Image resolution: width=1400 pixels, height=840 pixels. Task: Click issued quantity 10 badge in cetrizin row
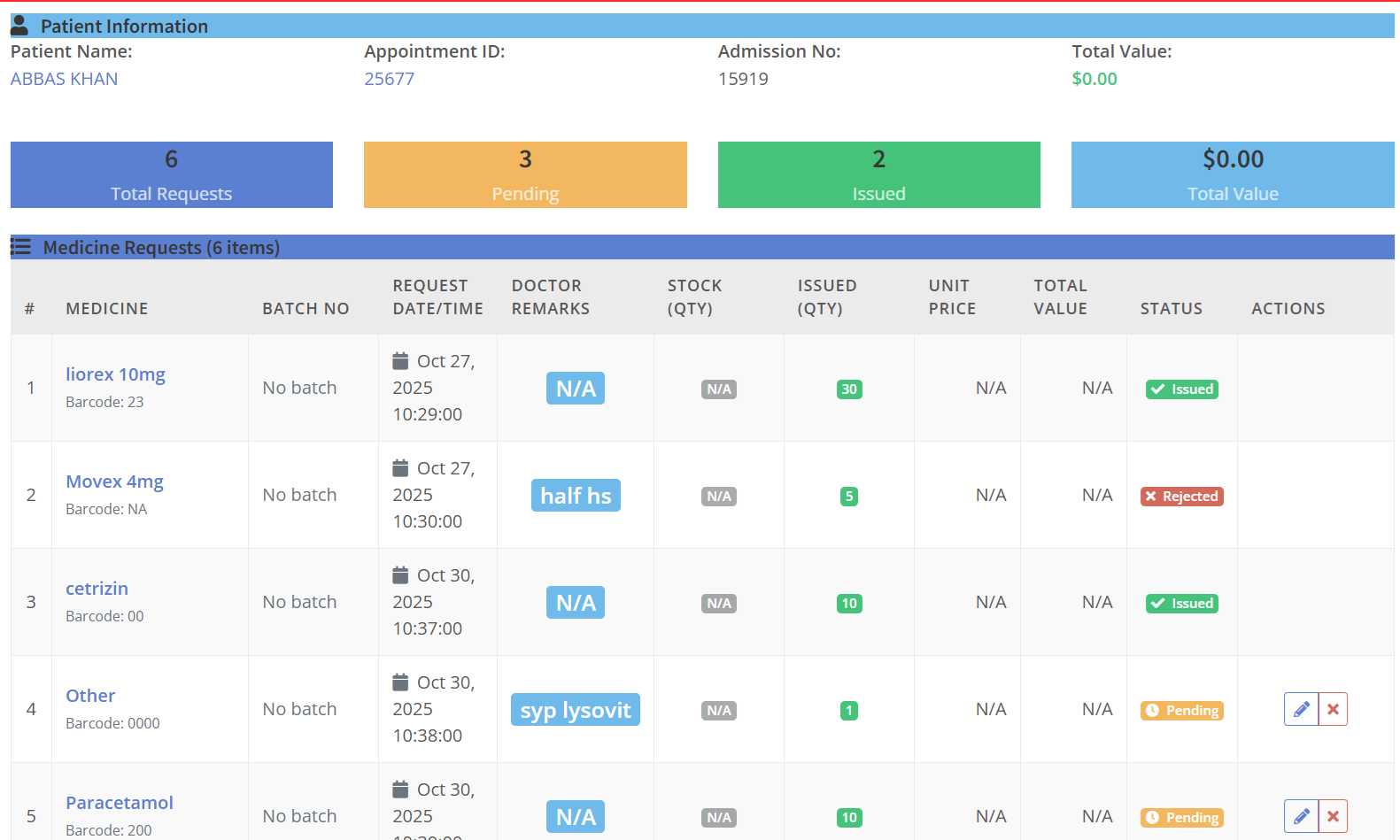[849, 604]
